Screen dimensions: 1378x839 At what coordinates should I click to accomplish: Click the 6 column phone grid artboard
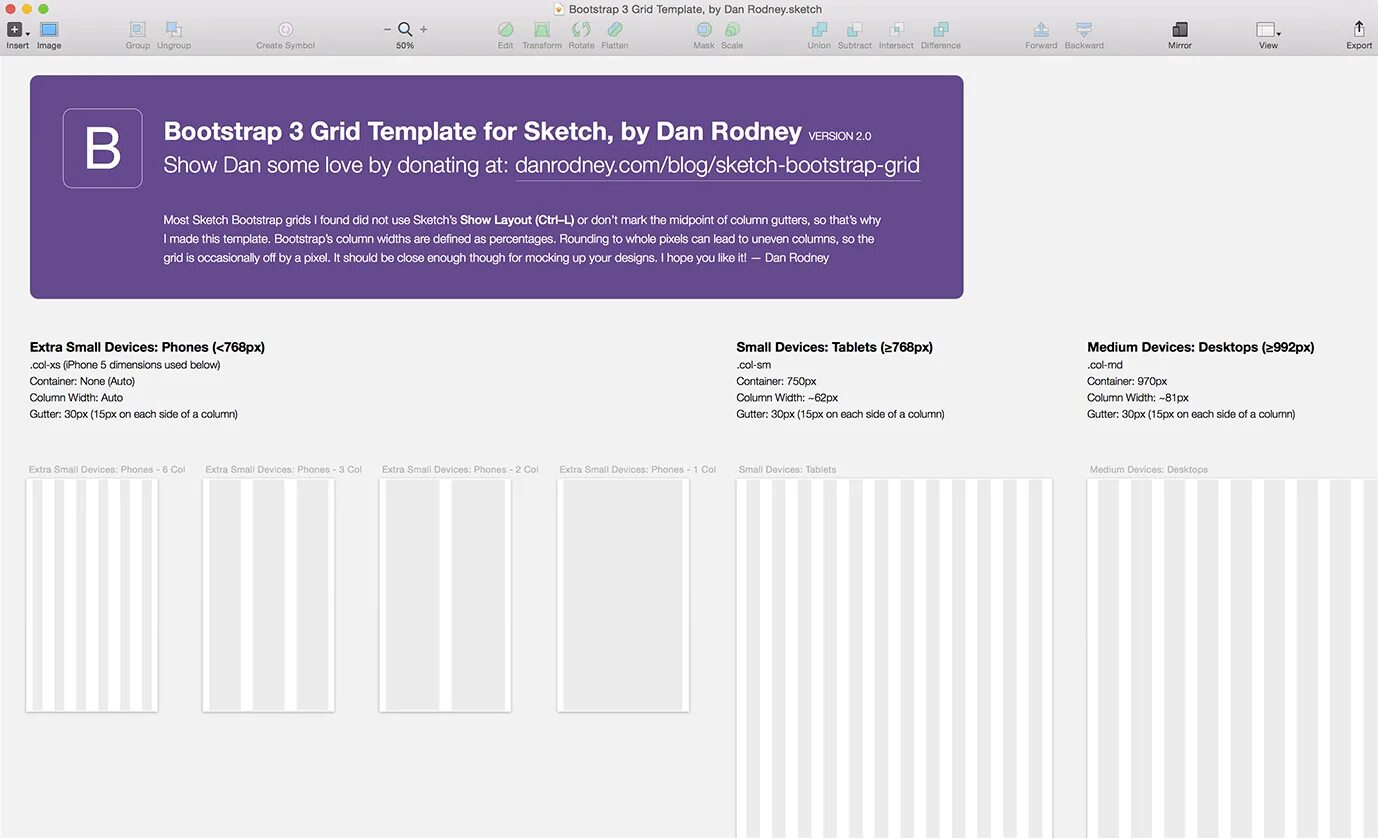pyautogui.click(x=92, y=595)
